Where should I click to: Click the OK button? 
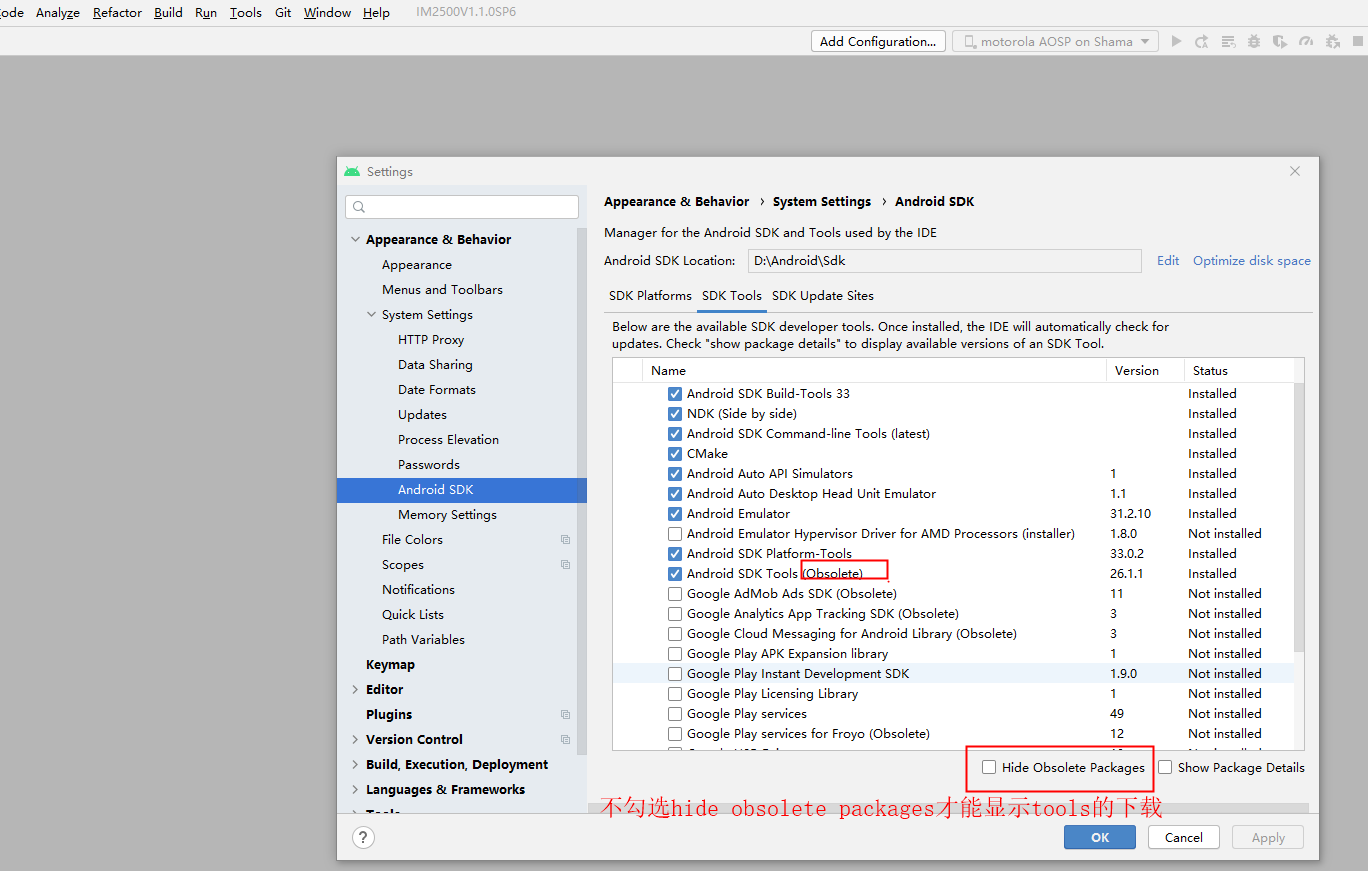1100,838
